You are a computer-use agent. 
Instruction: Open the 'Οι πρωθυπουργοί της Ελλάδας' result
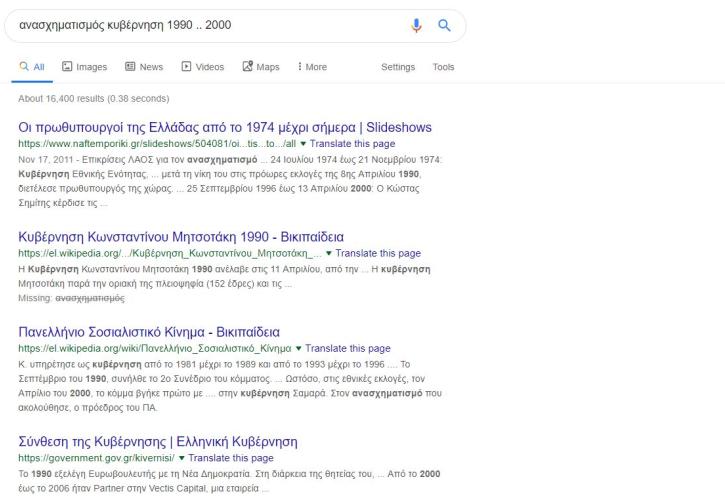(225, 127)
